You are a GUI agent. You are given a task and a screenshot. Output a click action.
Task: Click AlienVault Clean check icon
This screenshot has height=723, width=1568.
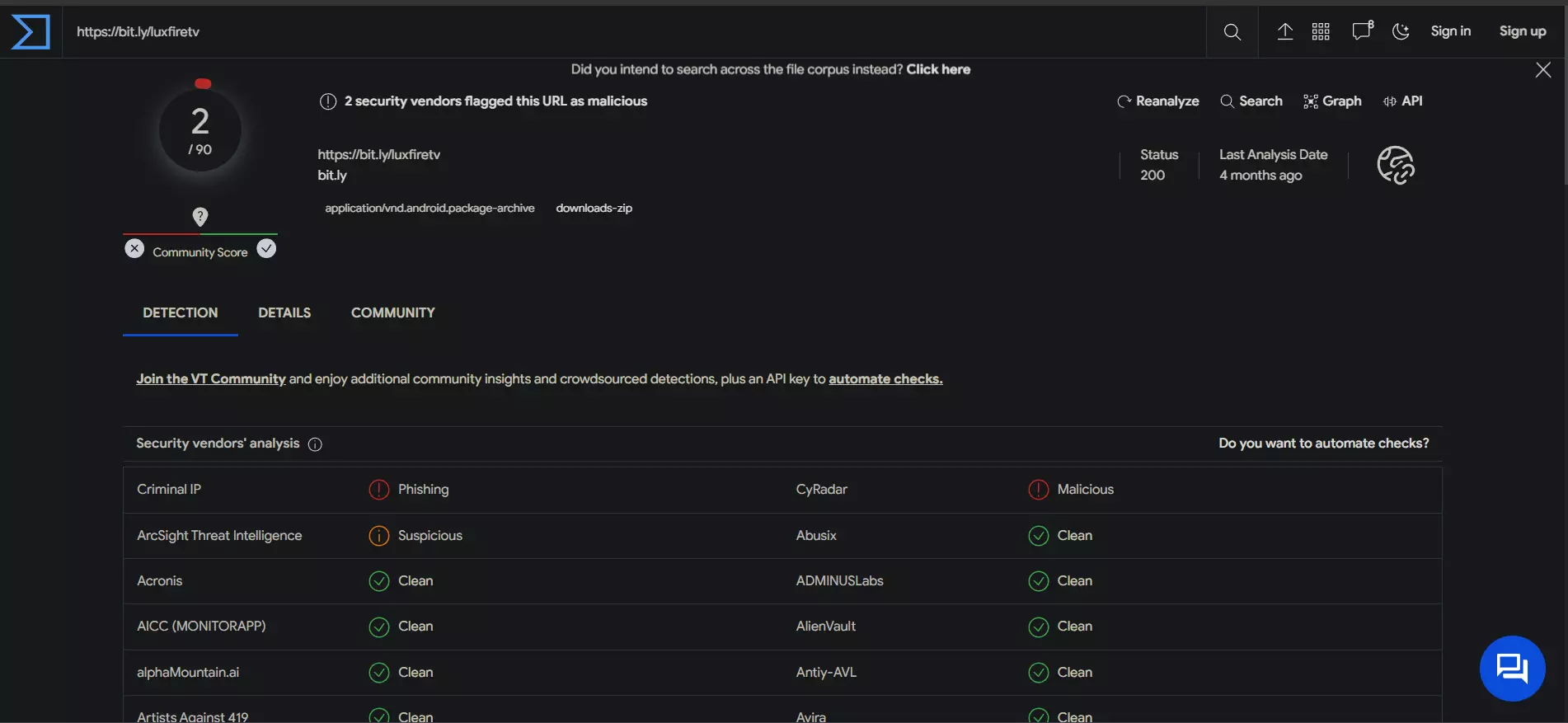[1038, 627]
